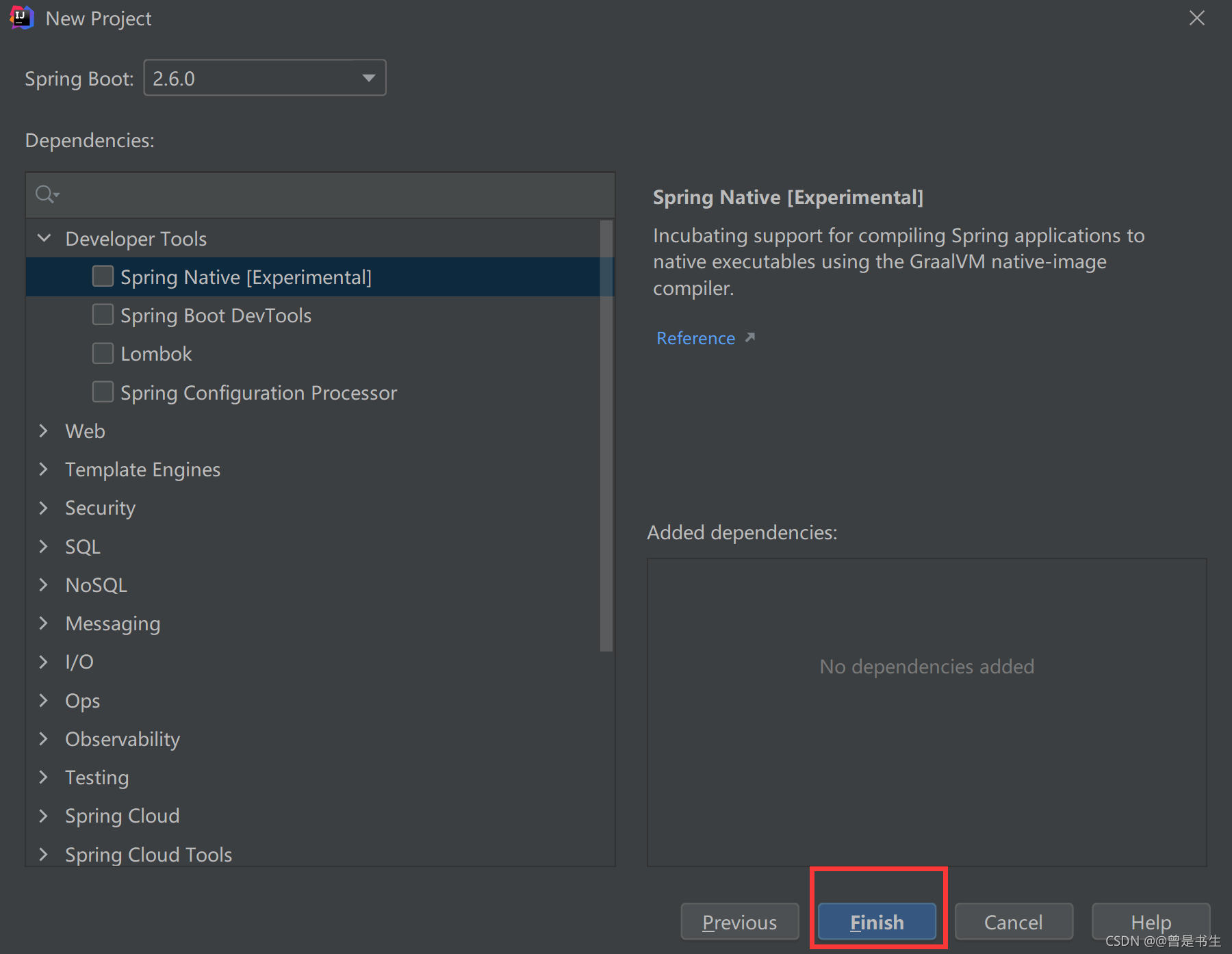
Task: Open the Spring Boot version dropdown
Action: [x=265, y=78]
